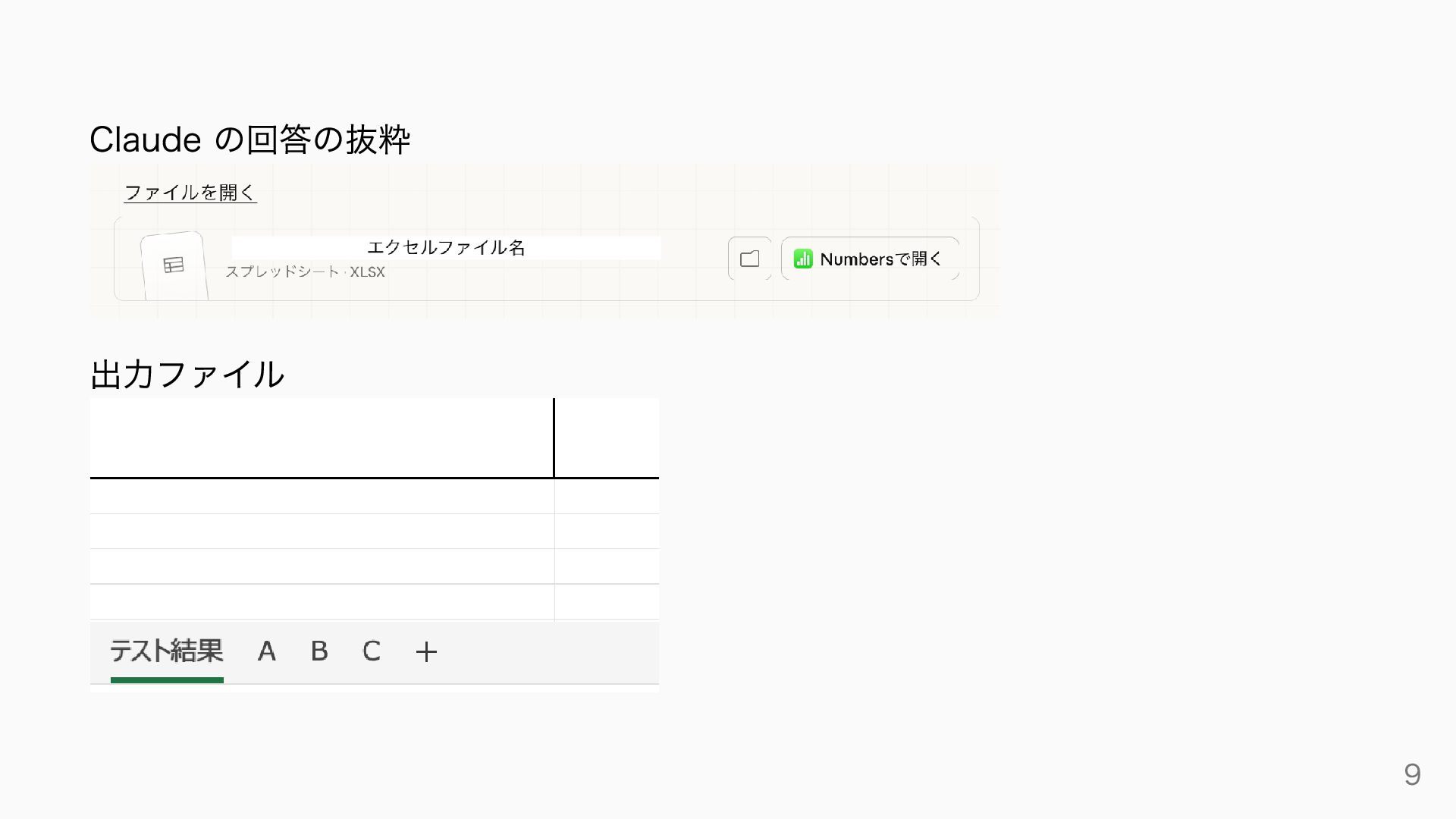Click the 出力ファイル heading
This screenshot has height=819, width=1456.
click(187, 375)
